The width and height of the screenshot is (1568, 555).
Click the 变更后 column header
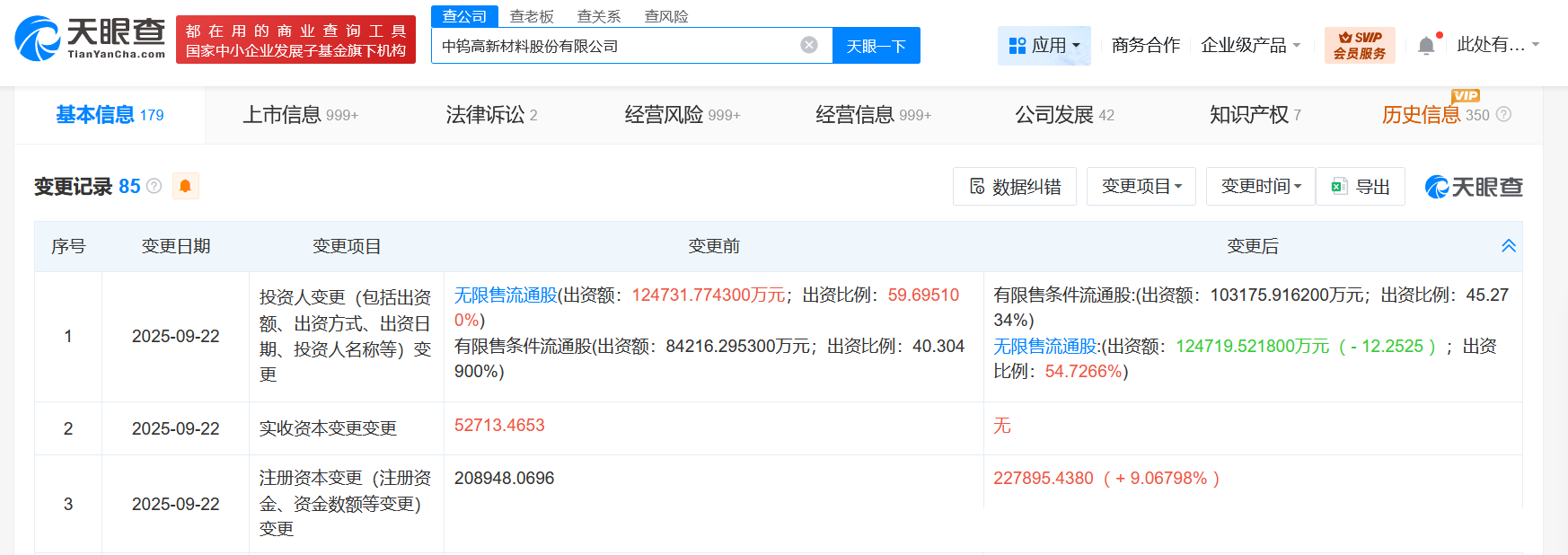(x=1253, y=246)
